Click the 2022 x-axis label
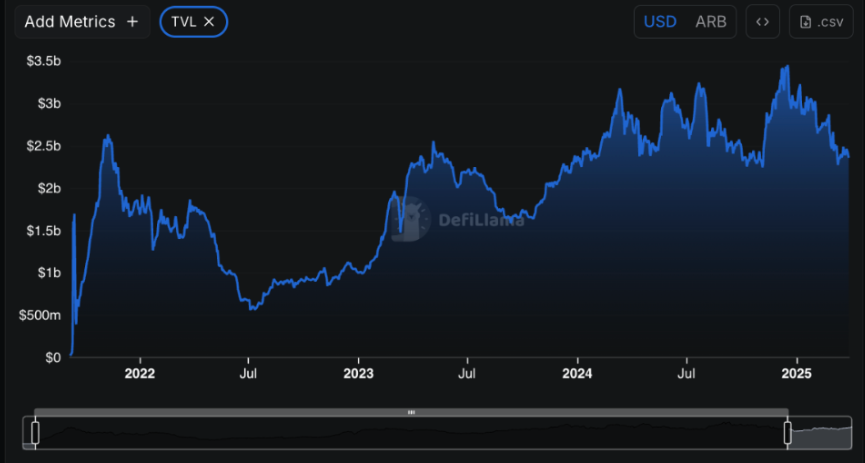The height and width of the screenshot is (463, 865). (x=140, y=374)
